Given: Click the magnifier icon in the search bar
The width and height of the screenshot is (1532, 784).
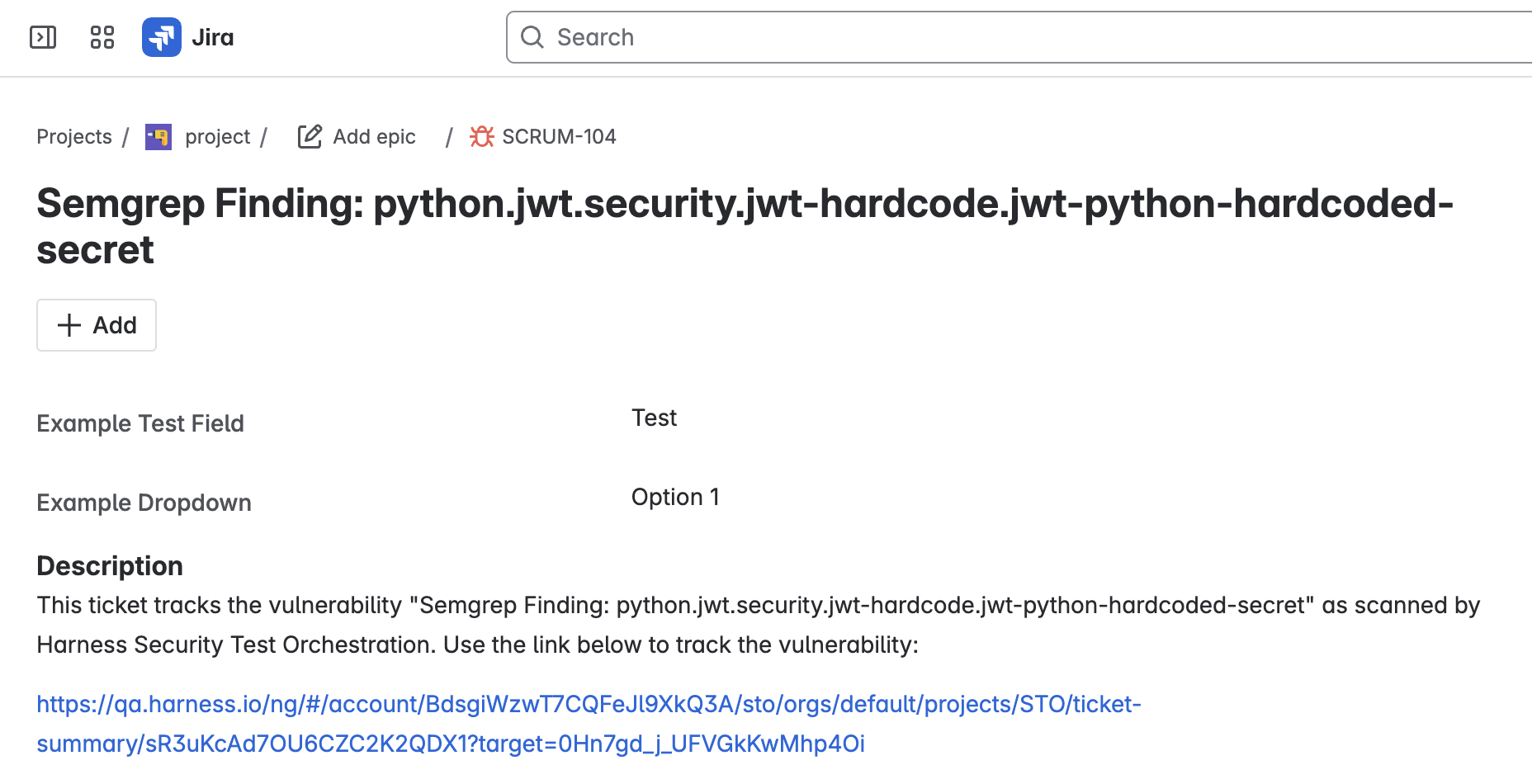Looking at the screenshot, I should (532, 37).
